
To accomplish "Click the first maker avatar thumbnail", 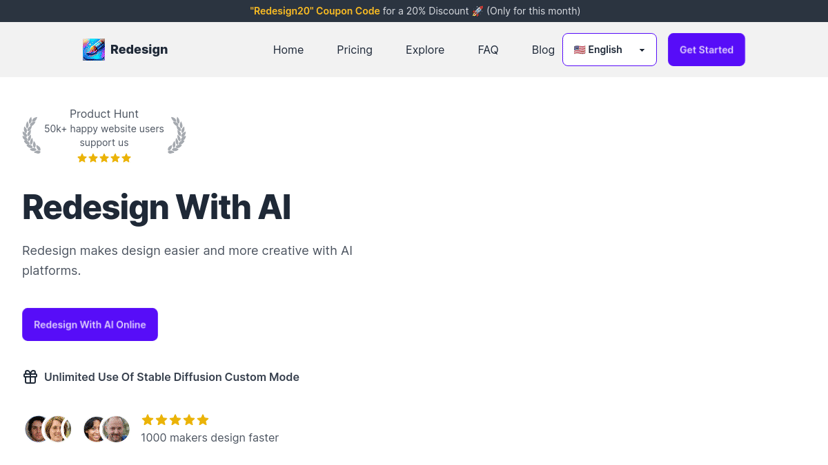I will pos(36,429).
